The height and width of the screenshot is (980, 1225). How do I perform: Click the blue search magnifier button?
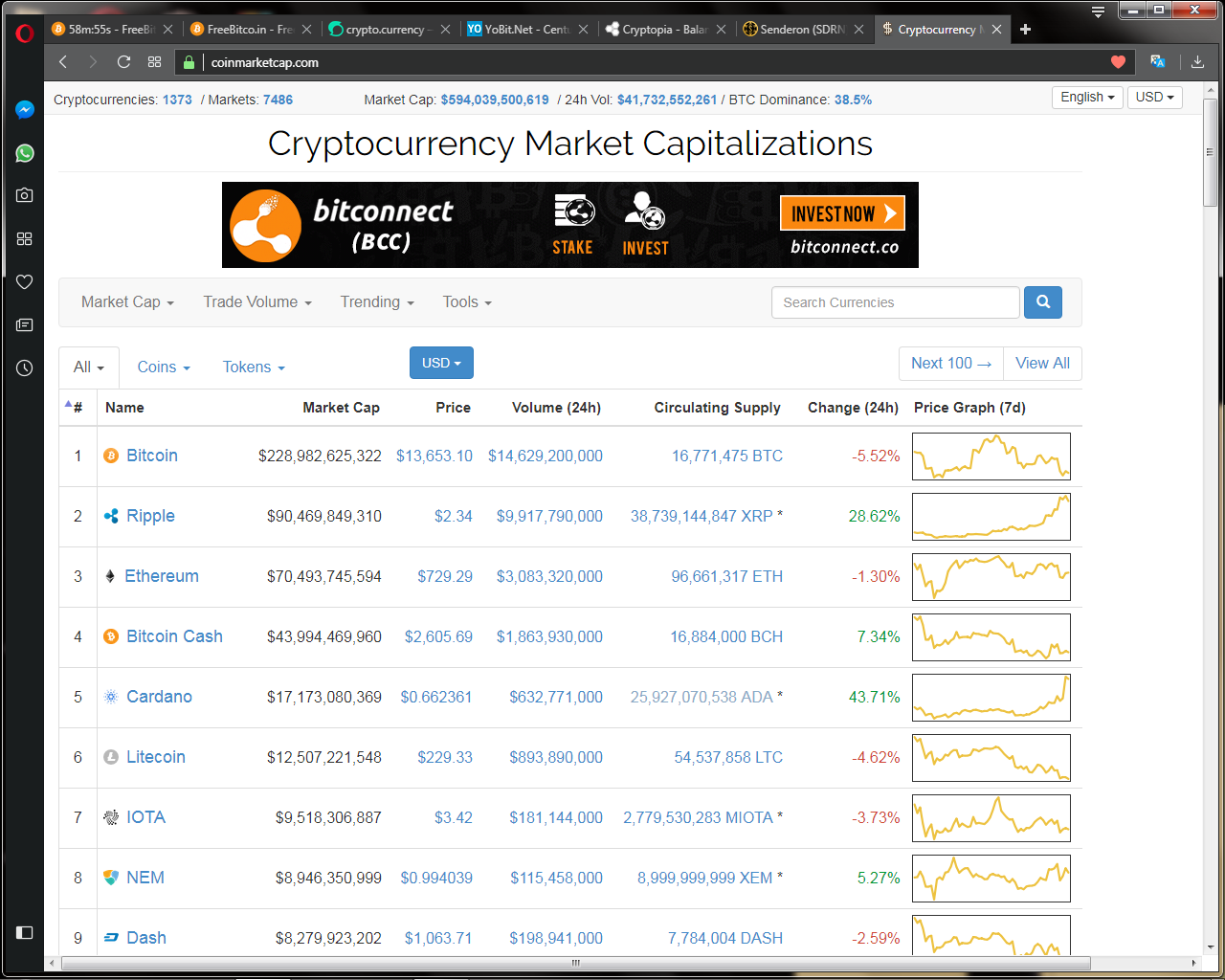coord(1043,302)
